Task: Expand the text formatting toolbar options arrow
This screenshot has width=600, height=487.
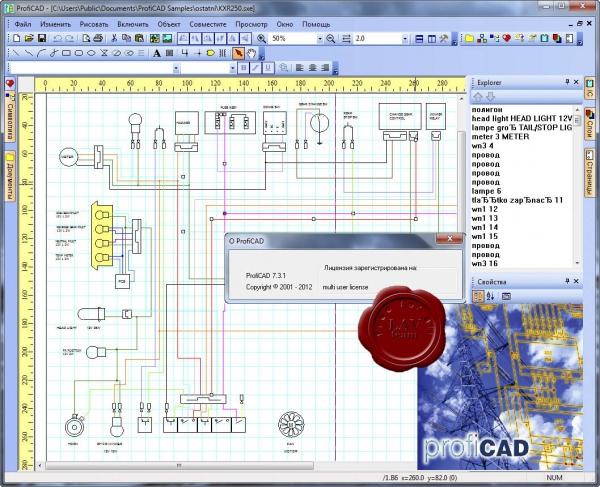Action: [335, 70]
